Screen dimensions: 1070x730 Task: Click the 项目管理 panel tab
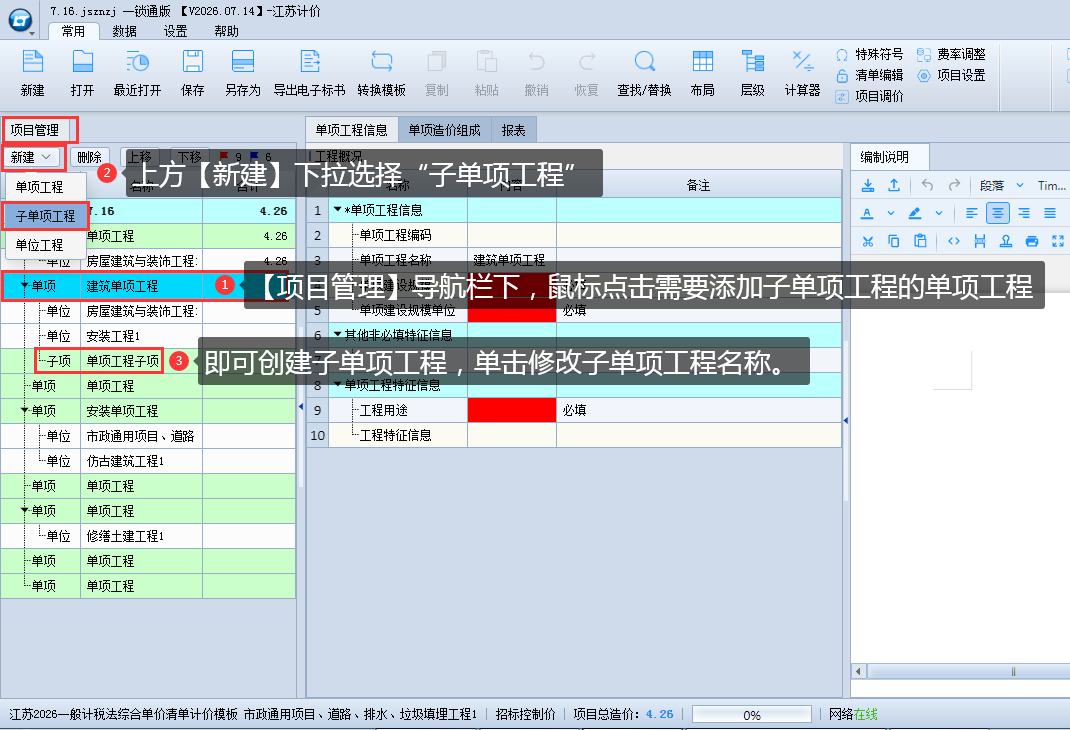point(35,130)
